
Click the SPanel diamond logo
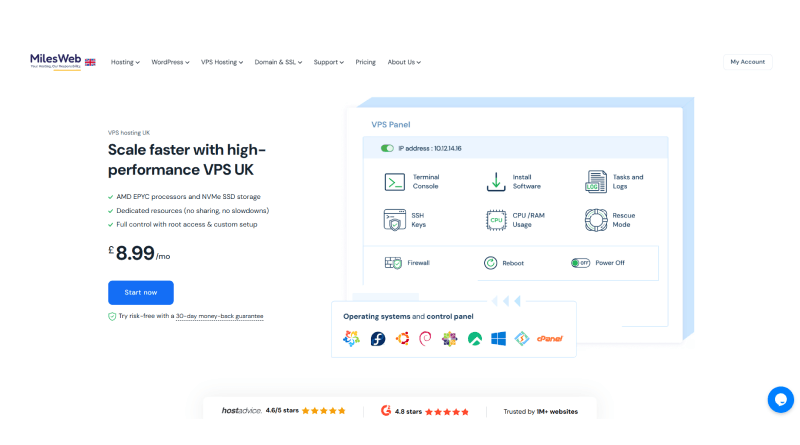click(x=521, y=338)
